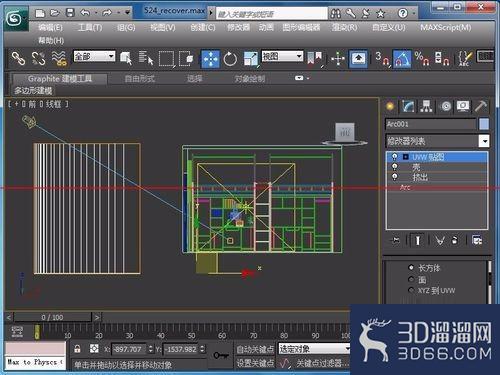Screen dimensions: 500x375
Task: Select the 面 mapping radio button
Action: [x=411, y=279]
